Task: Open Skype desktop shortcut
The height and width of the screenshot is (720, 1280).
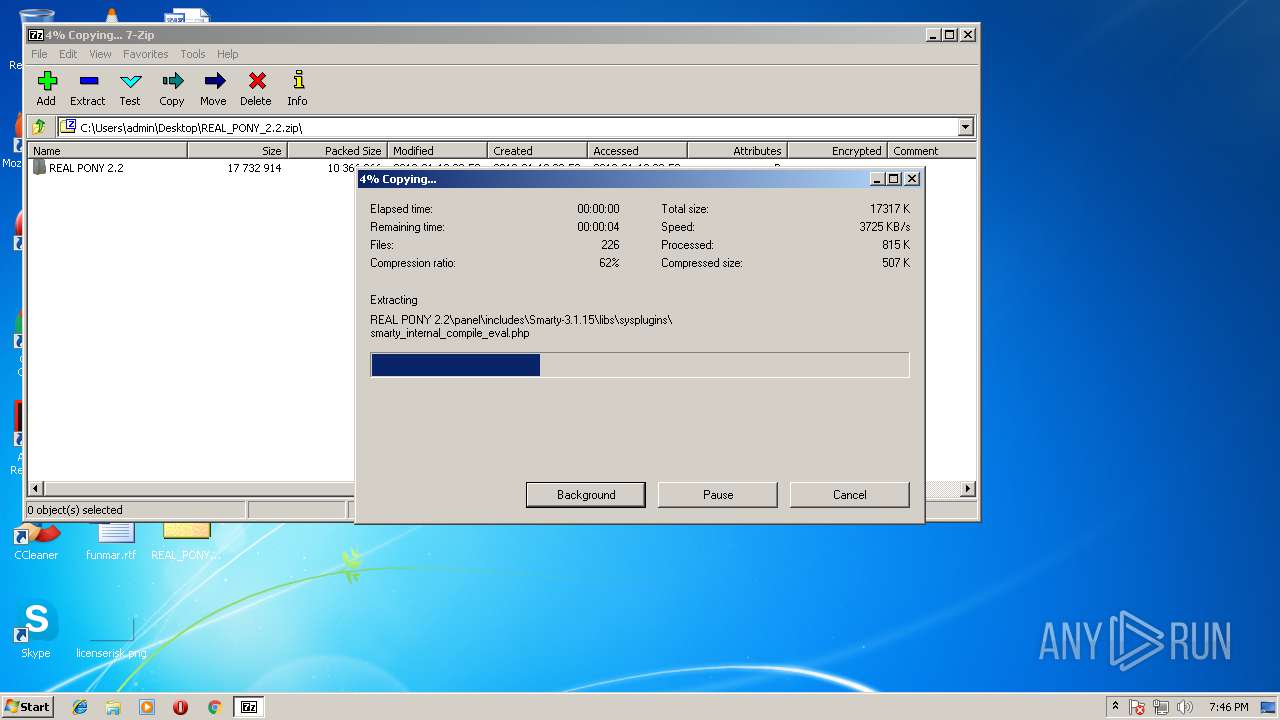Action: tap(36, 631)
